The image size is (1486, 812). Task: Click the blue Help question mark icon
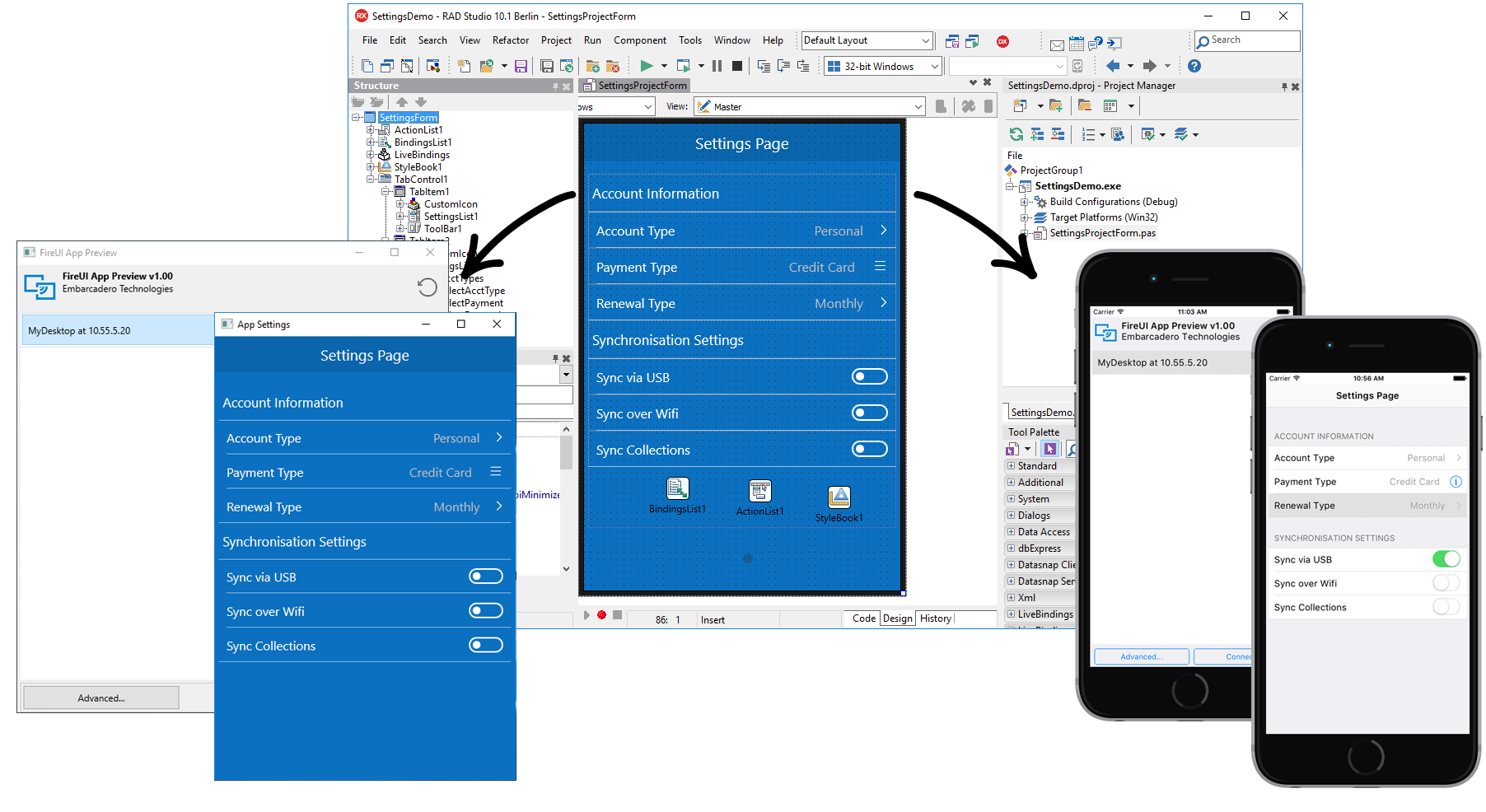[x=1194, y=66]
